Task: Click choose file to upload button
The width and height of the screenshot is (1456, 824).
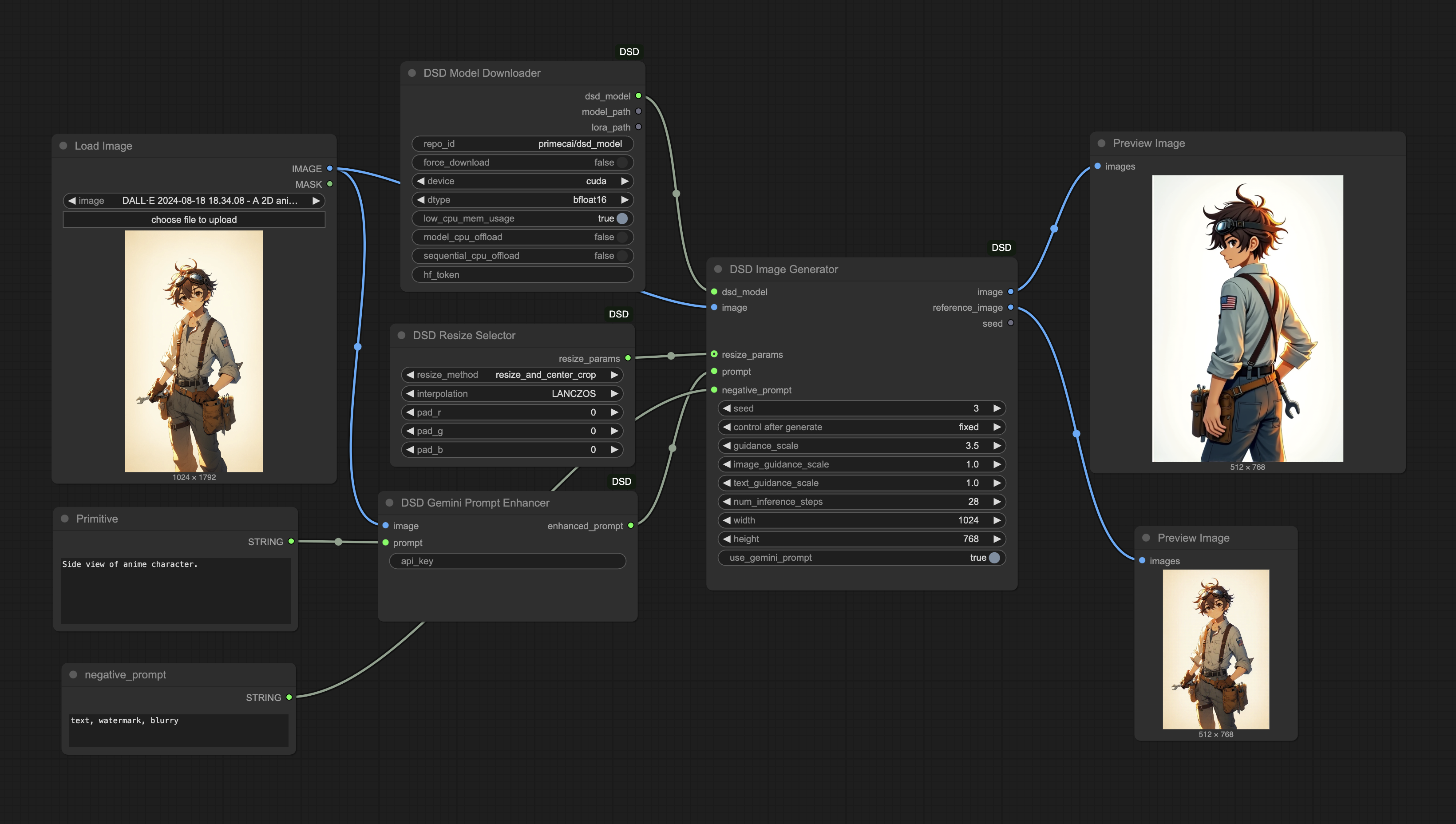Action: pos(194,220)
